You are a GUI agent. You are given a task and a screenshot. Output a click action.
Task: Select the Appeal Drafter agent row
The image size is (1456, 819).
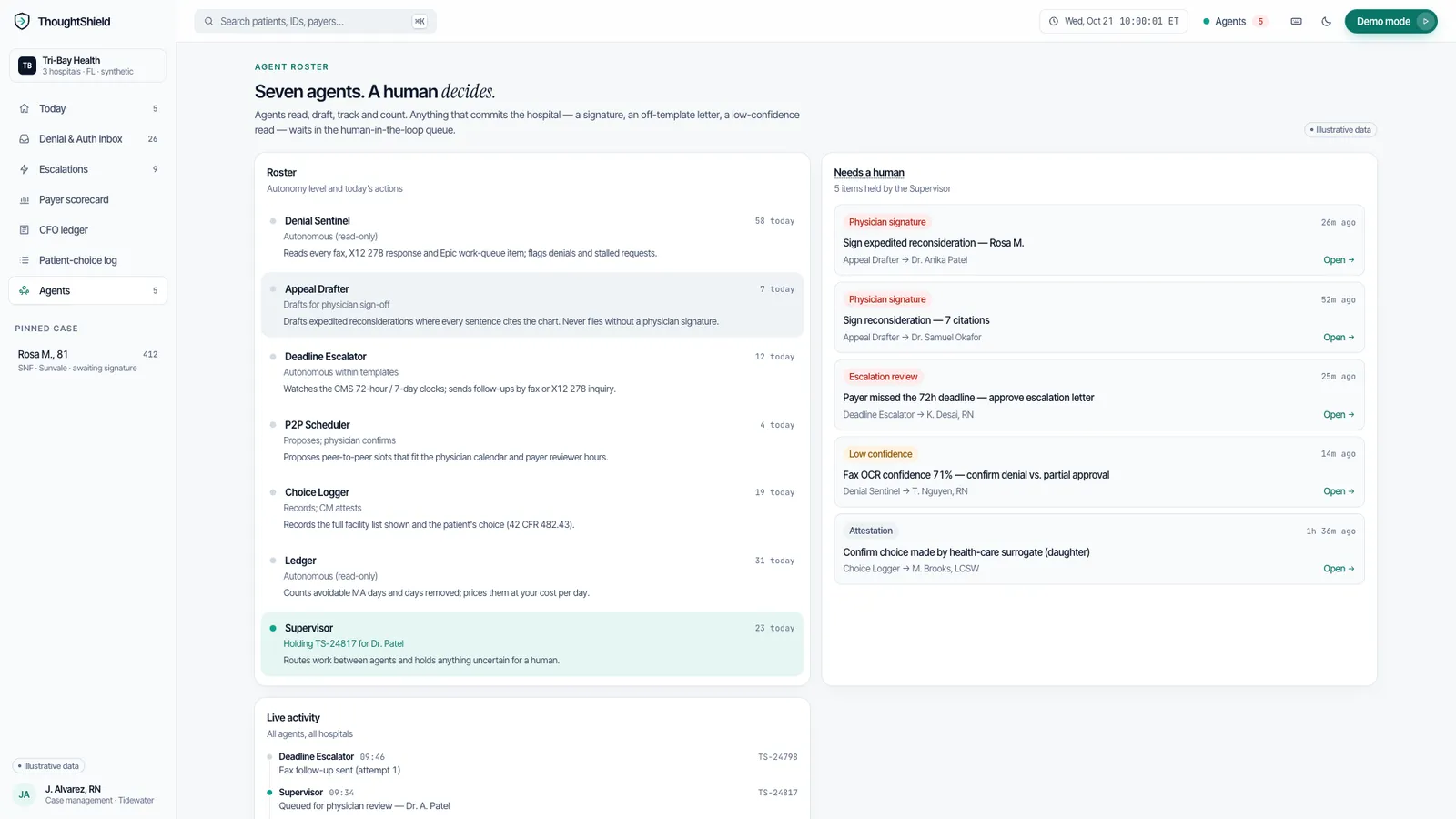click(532, 305)
